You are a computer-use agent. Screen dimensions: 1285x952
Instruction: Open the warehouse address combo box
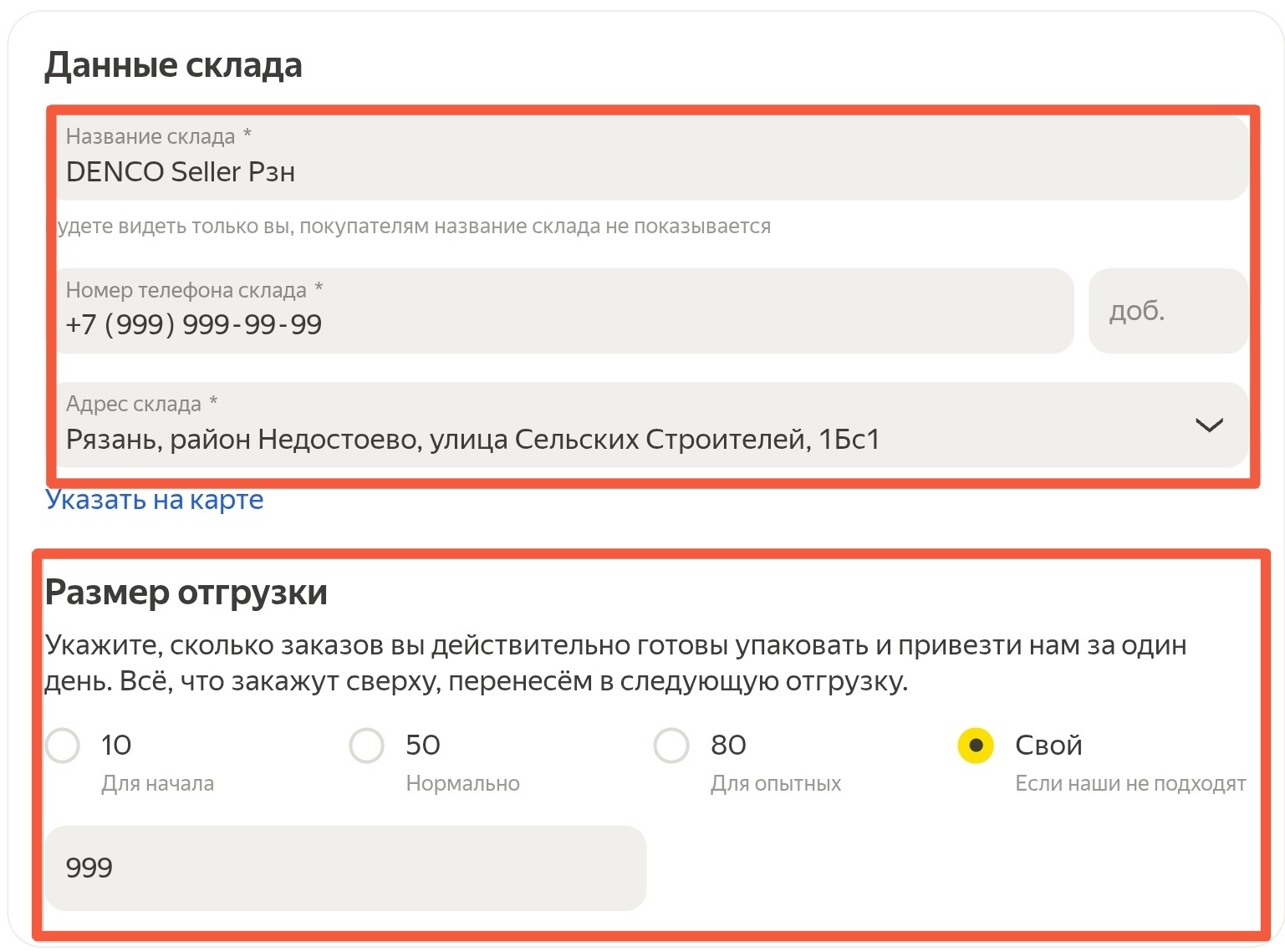pos(585,426)
